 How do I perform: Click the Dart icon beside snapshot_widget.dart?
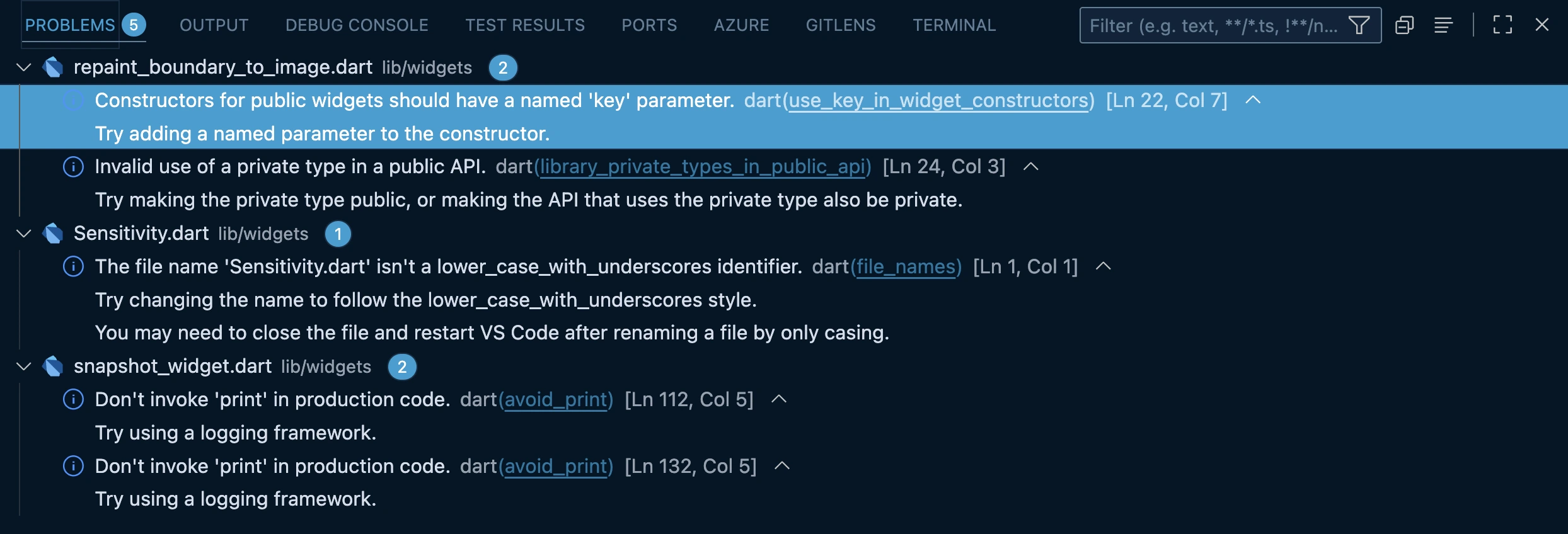tap(53, 366)
